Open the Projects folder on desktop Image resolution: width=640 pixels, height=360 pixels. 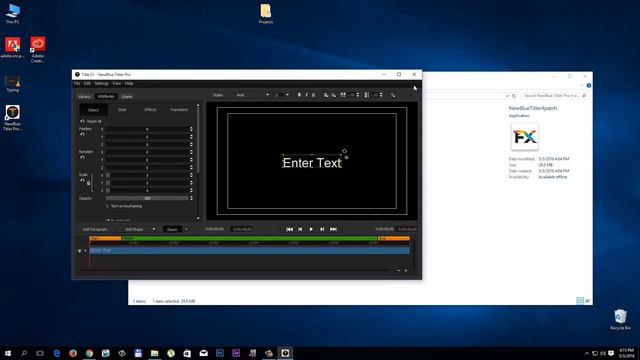[266, 13]
